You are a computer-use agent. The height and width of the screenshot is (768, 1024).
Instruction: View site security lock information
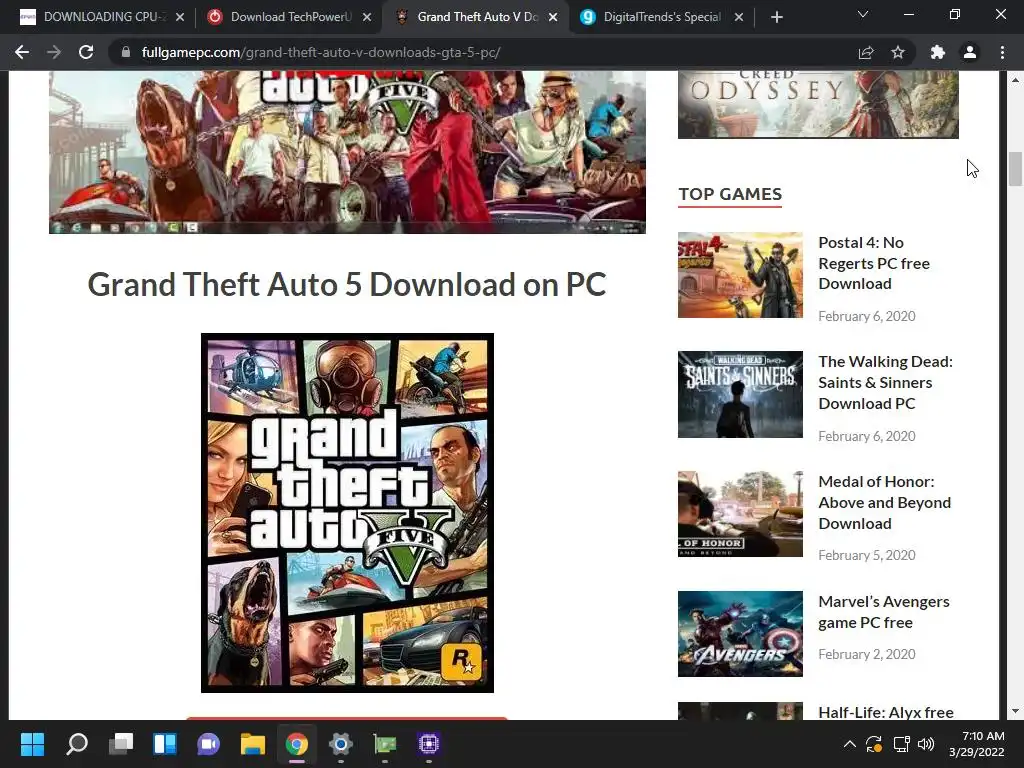[x=125, y=52]
